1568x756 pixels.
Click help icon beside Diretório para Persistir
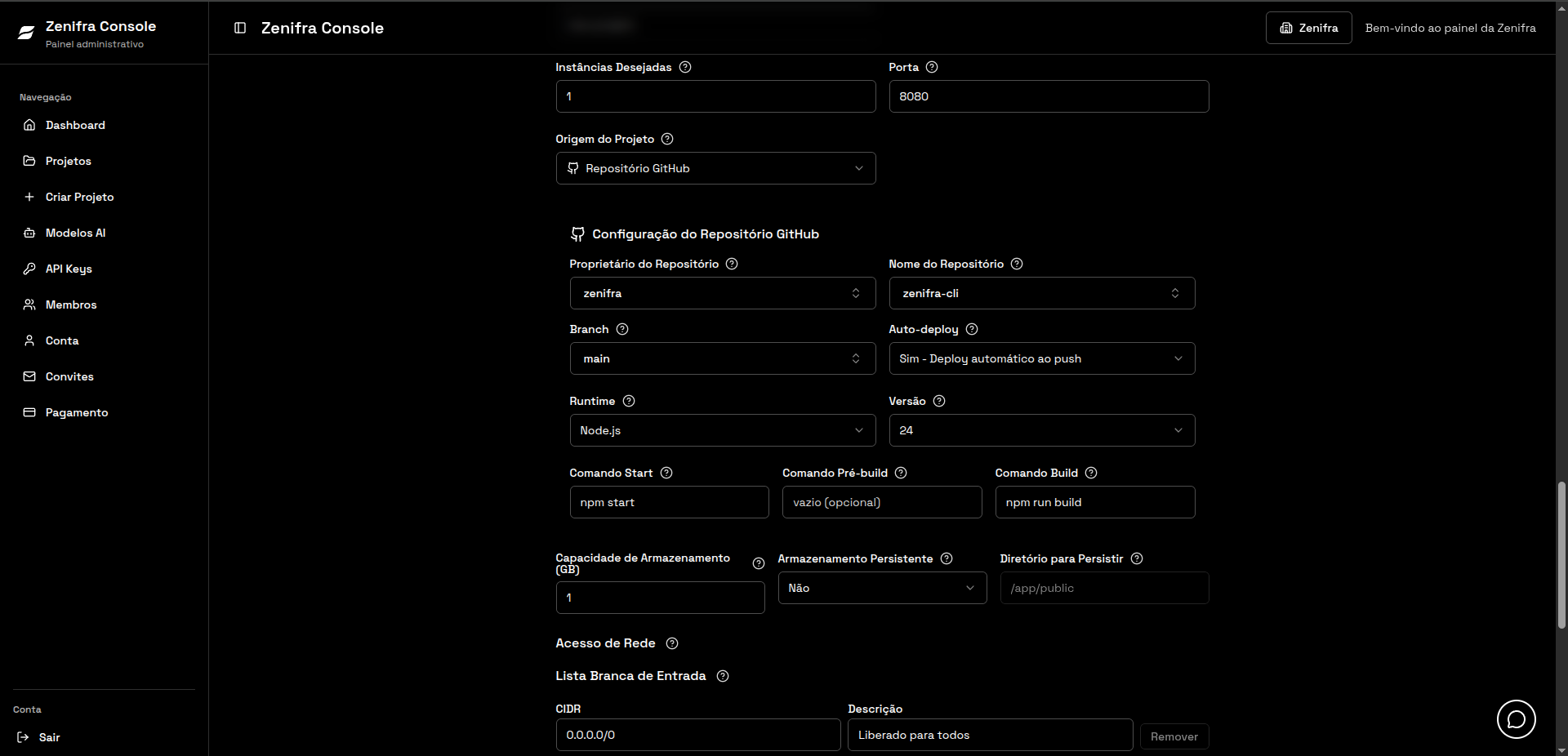1137,558
